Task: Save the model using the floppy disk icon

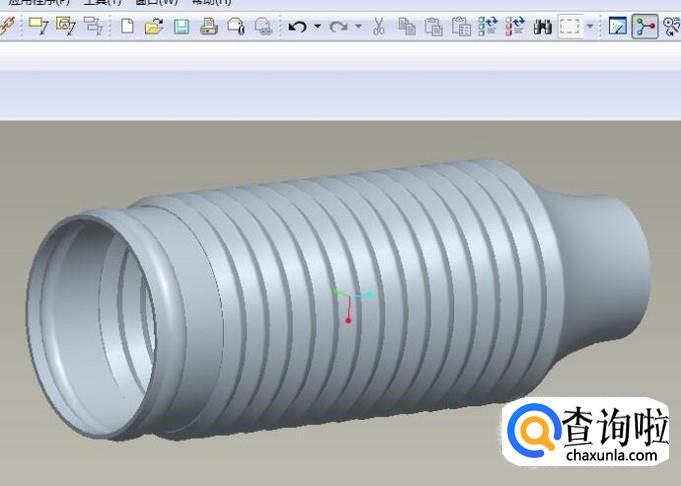Action: pyautogui.click(x=181, y=27)
